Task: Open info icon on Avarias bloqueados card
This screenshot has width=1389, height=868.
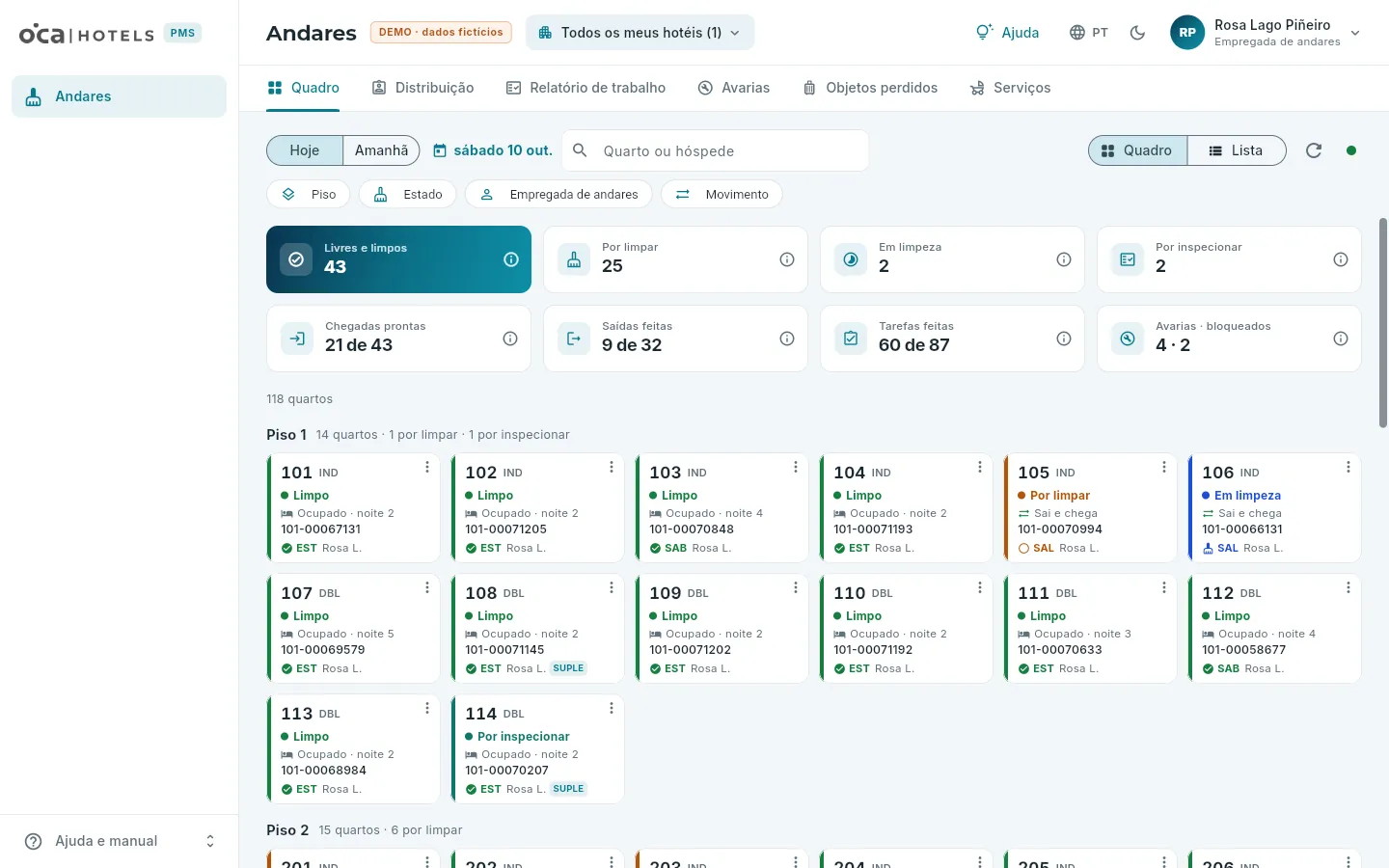Action: point(1341,339)
